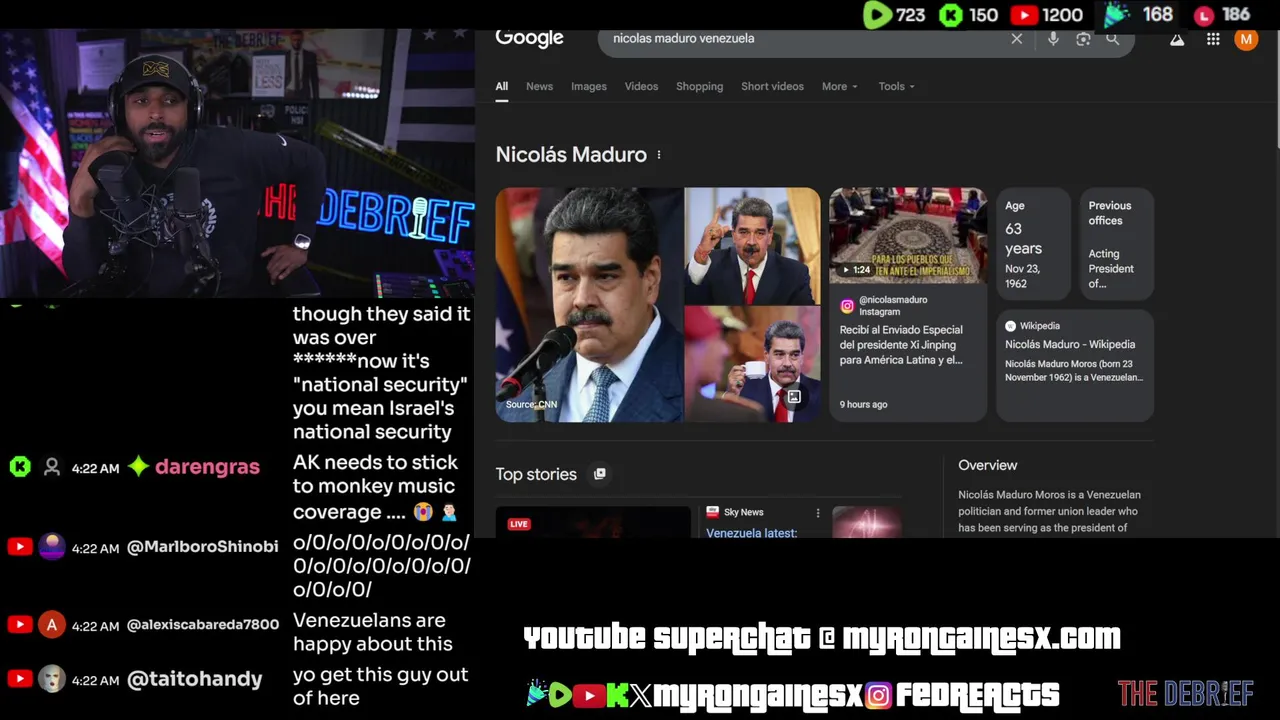Open the Google apps grid
The width and height of the screenshot is (1280, 720).
pyautogui.click(x=1213, y=39)
